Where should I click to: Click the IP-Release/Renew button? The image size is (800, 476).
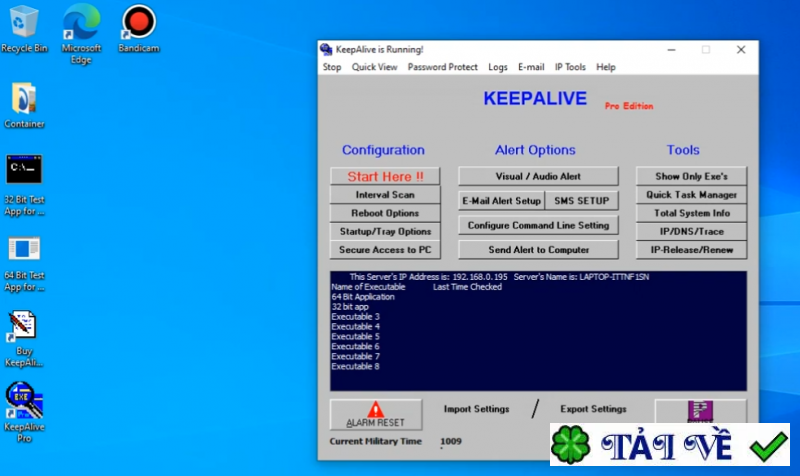(x=691, y=249)
